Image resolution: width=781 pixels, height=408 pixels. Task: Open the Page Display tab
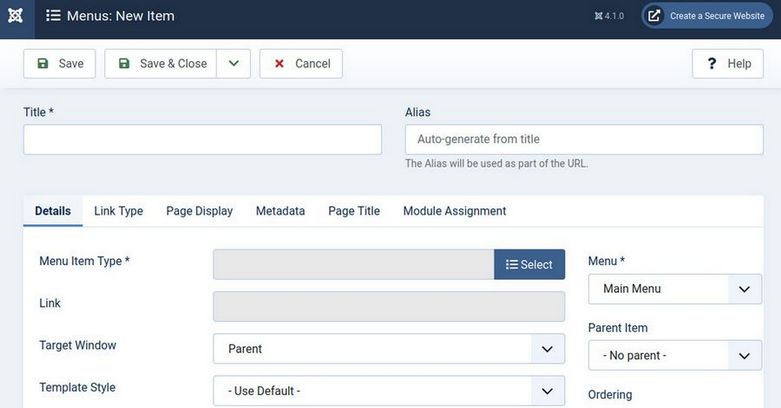coord(199,211)
